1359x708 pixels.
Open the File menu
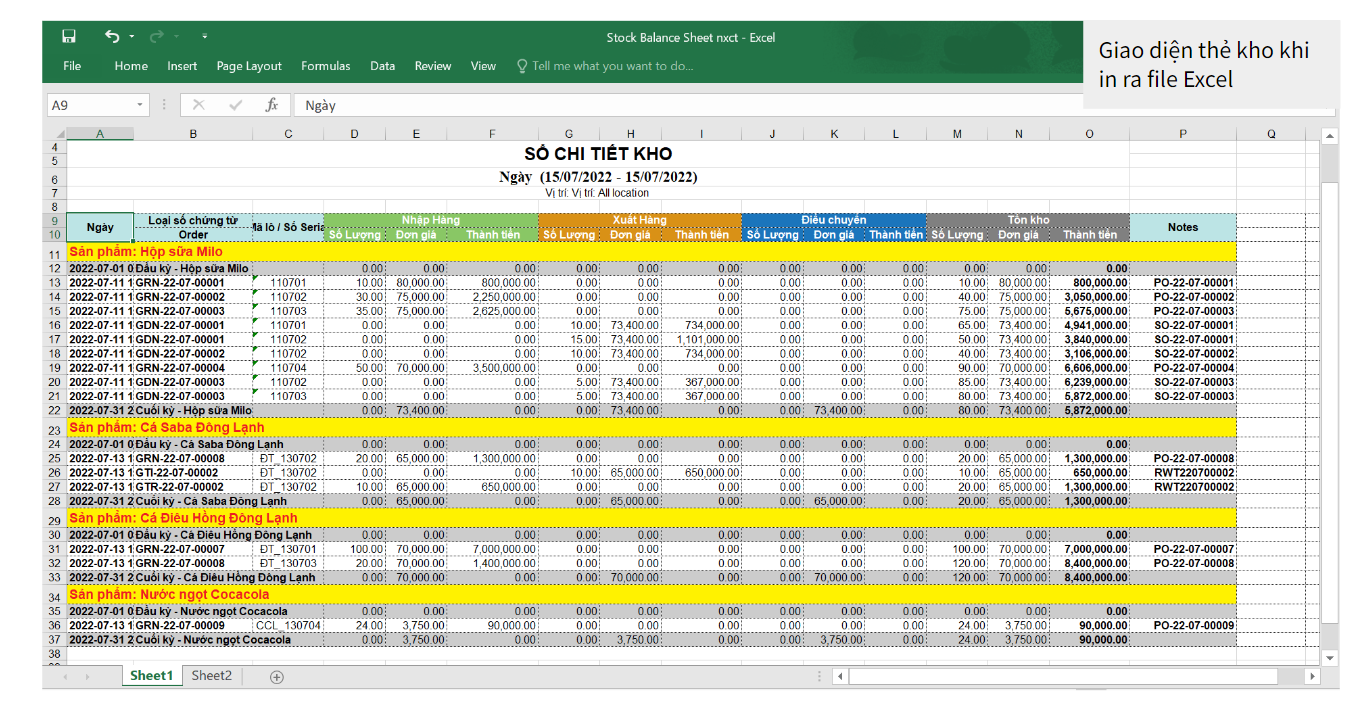(x=72, y=66)
